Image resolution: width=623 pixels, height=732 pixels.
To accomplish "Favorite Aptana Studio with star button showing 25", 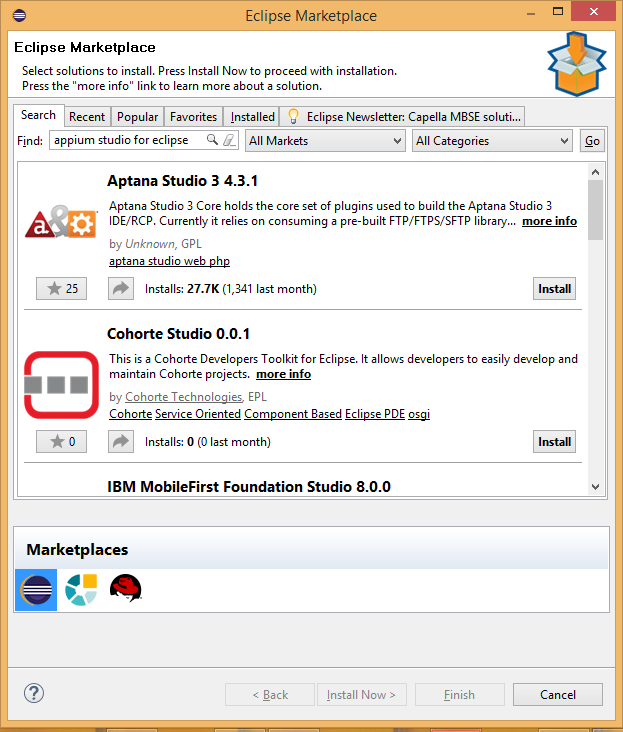I will click(62, 289).
